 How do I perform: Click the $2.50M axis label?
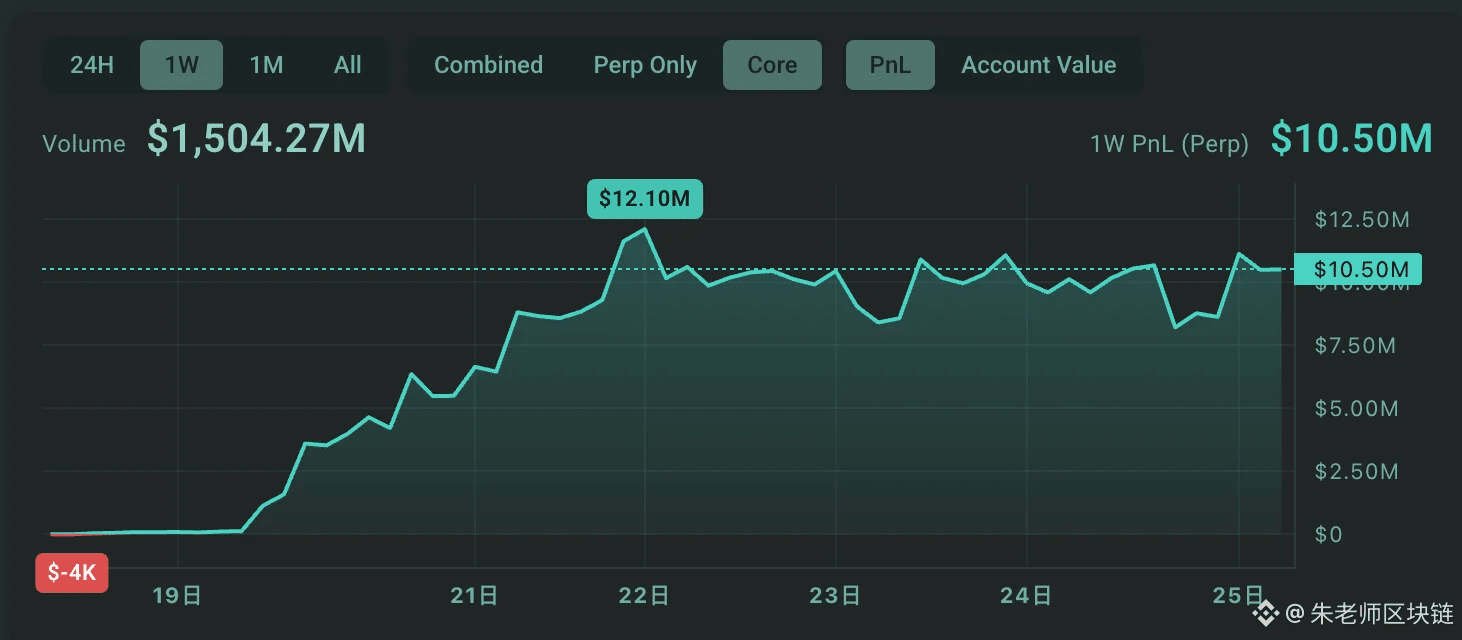1356,471
